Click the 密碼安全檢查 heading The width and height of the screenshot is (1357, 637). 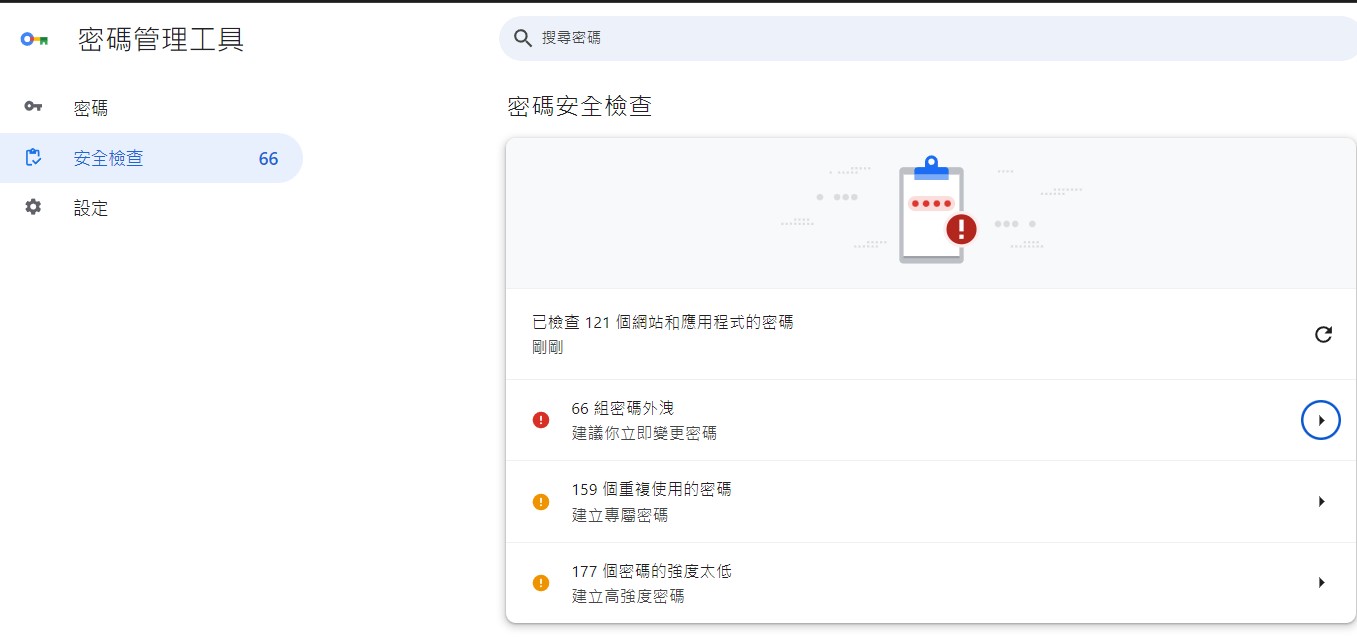pyautogui.click(x=580, y=106)
